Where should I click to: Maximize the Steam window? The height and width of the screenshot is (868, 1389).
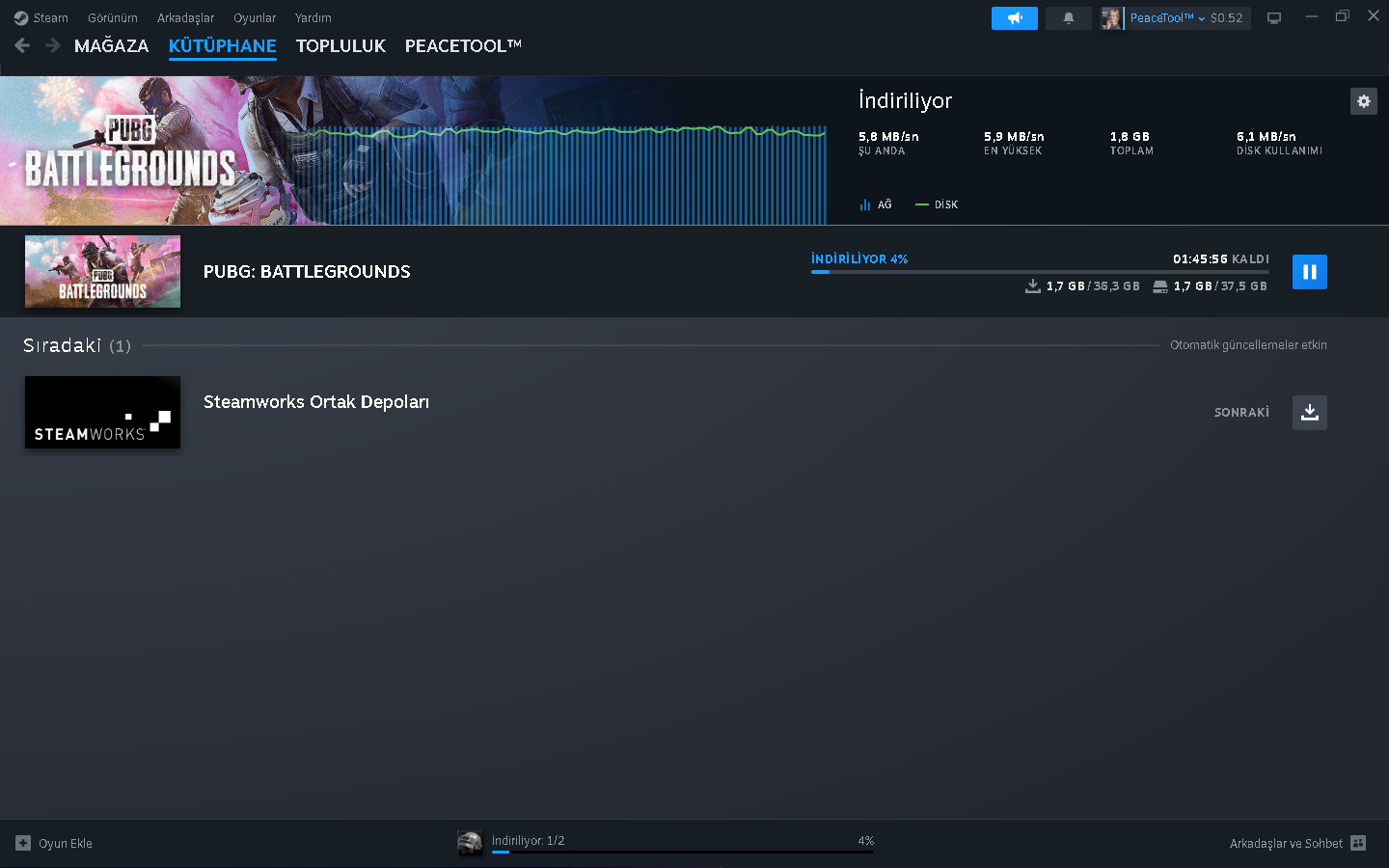point(1342,16)
